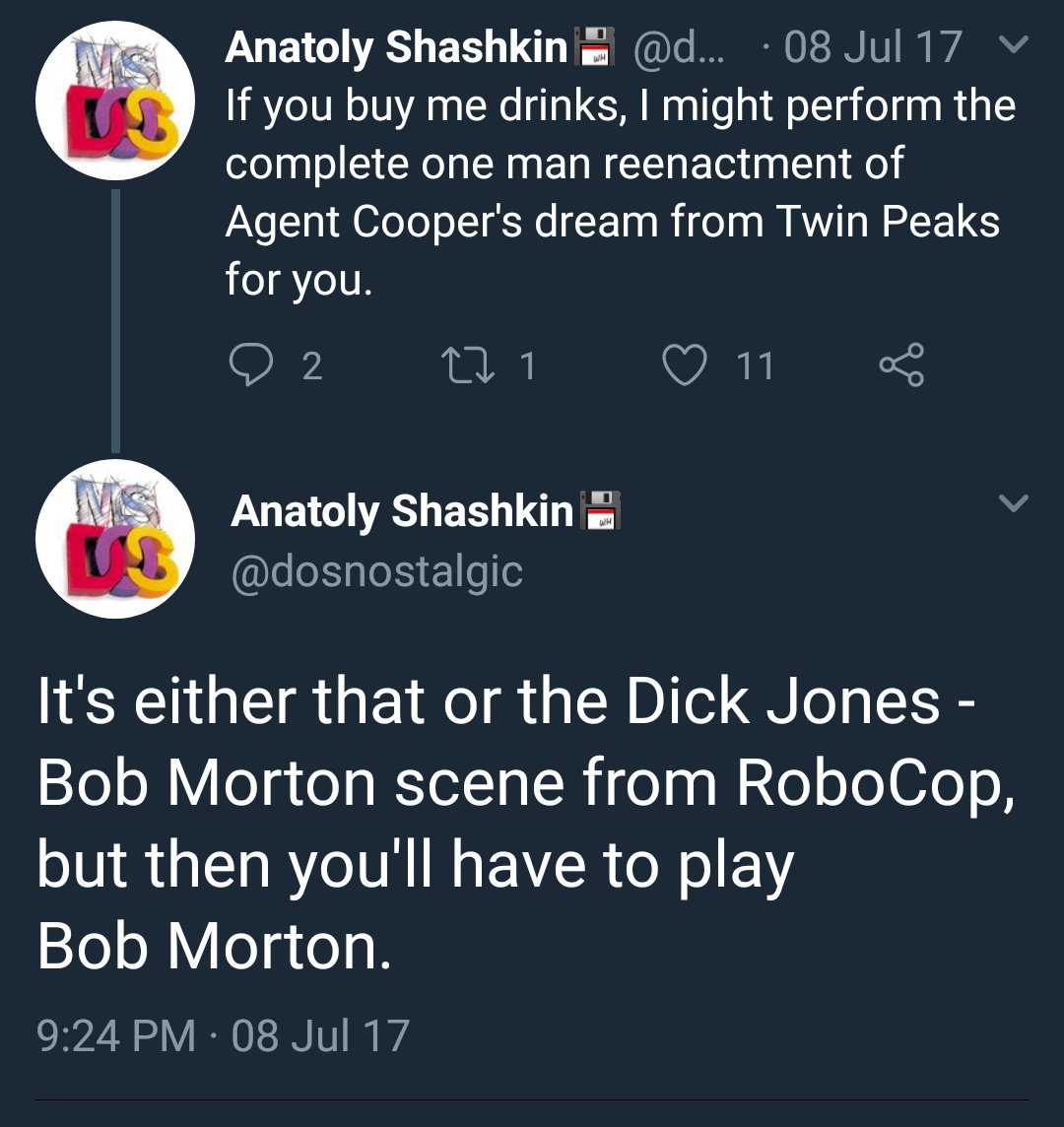Click the reply count number 2
Image resolution: width=1064 pixels, height=1127 pixels.
(x=312, y=365)
